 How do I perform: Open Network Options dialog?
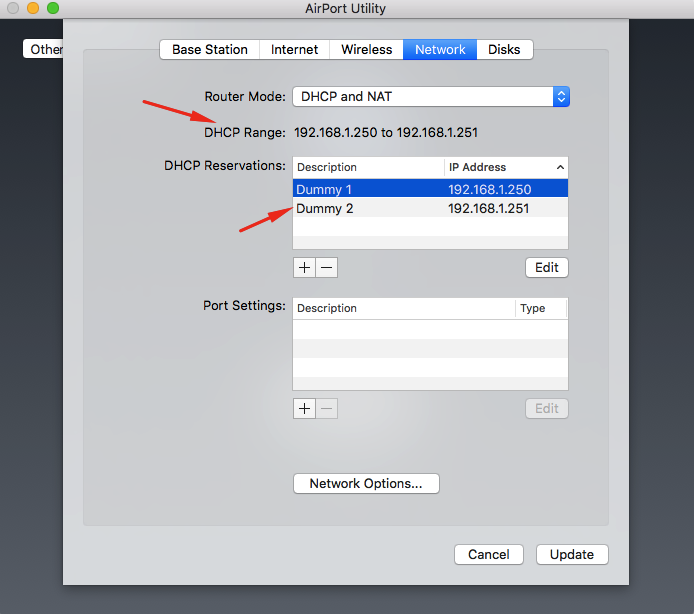click(366, 483)
